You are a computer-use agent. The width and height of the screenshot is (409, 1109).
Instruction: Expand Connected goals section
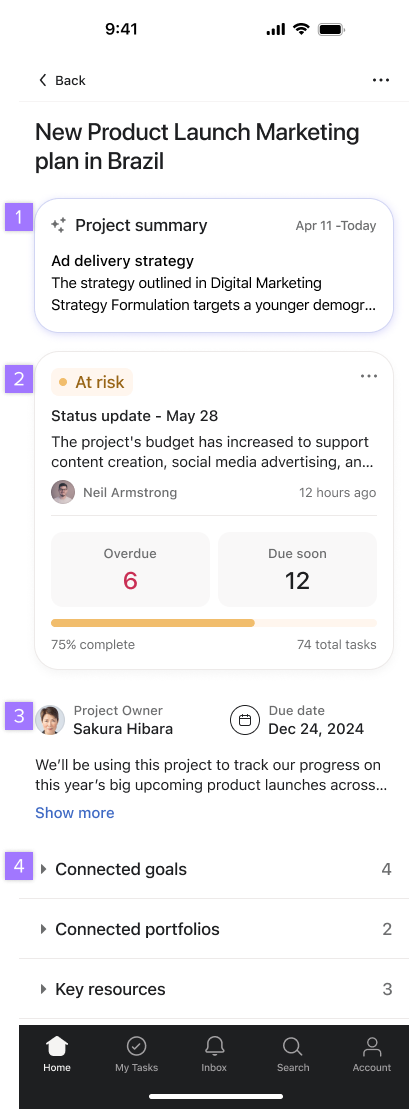tap(205, 869)
